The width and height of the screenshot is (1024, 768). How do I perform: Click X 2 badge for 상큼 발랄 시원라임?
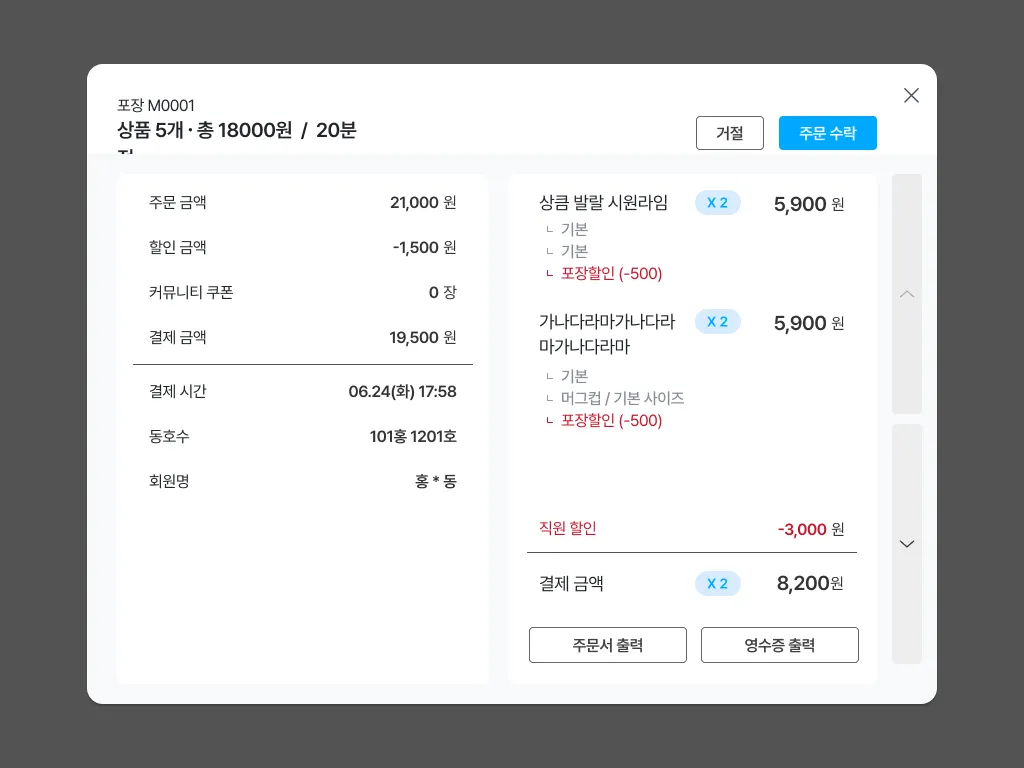717,203
